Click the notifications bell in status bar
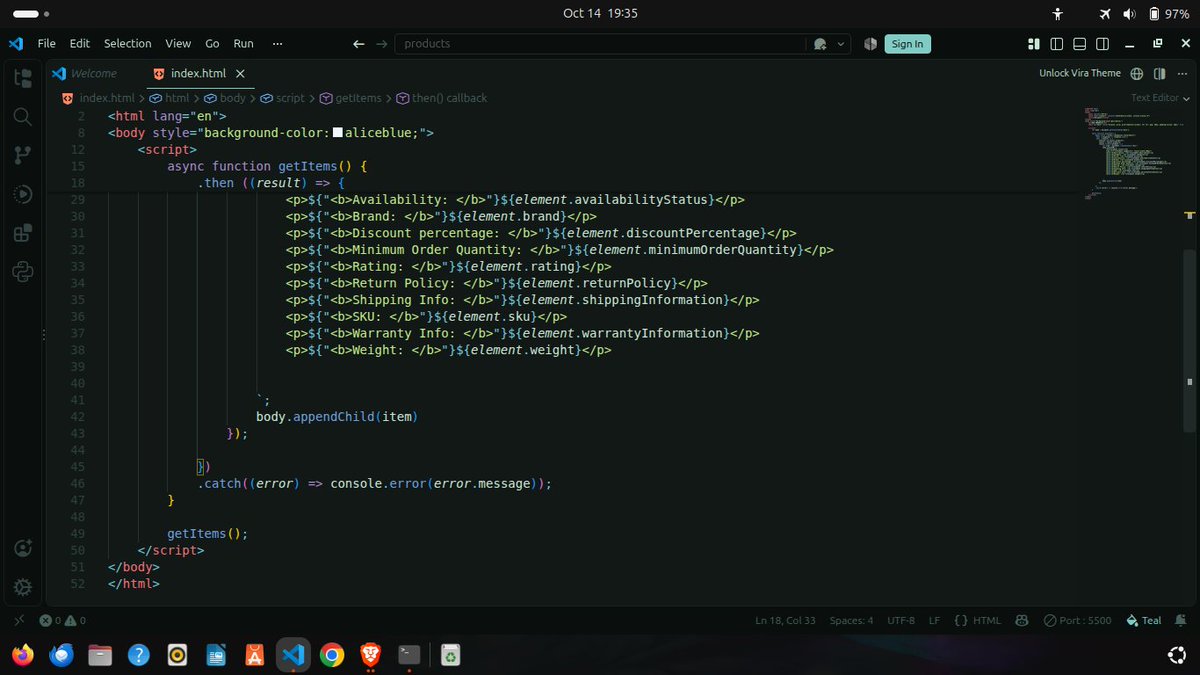Screen dimensions: 1200x675 [x=1182, y=620]
